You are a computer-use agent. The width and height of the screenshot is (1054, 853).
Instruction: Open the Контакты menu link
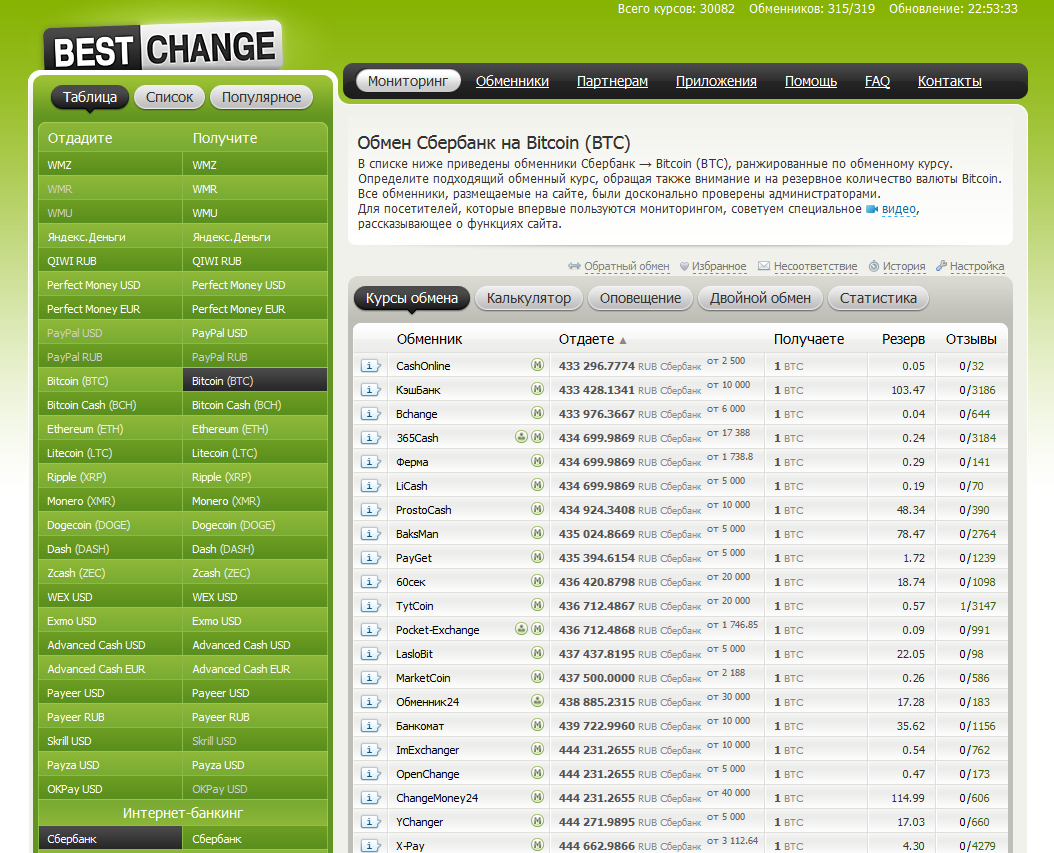(x=950, y=81)
